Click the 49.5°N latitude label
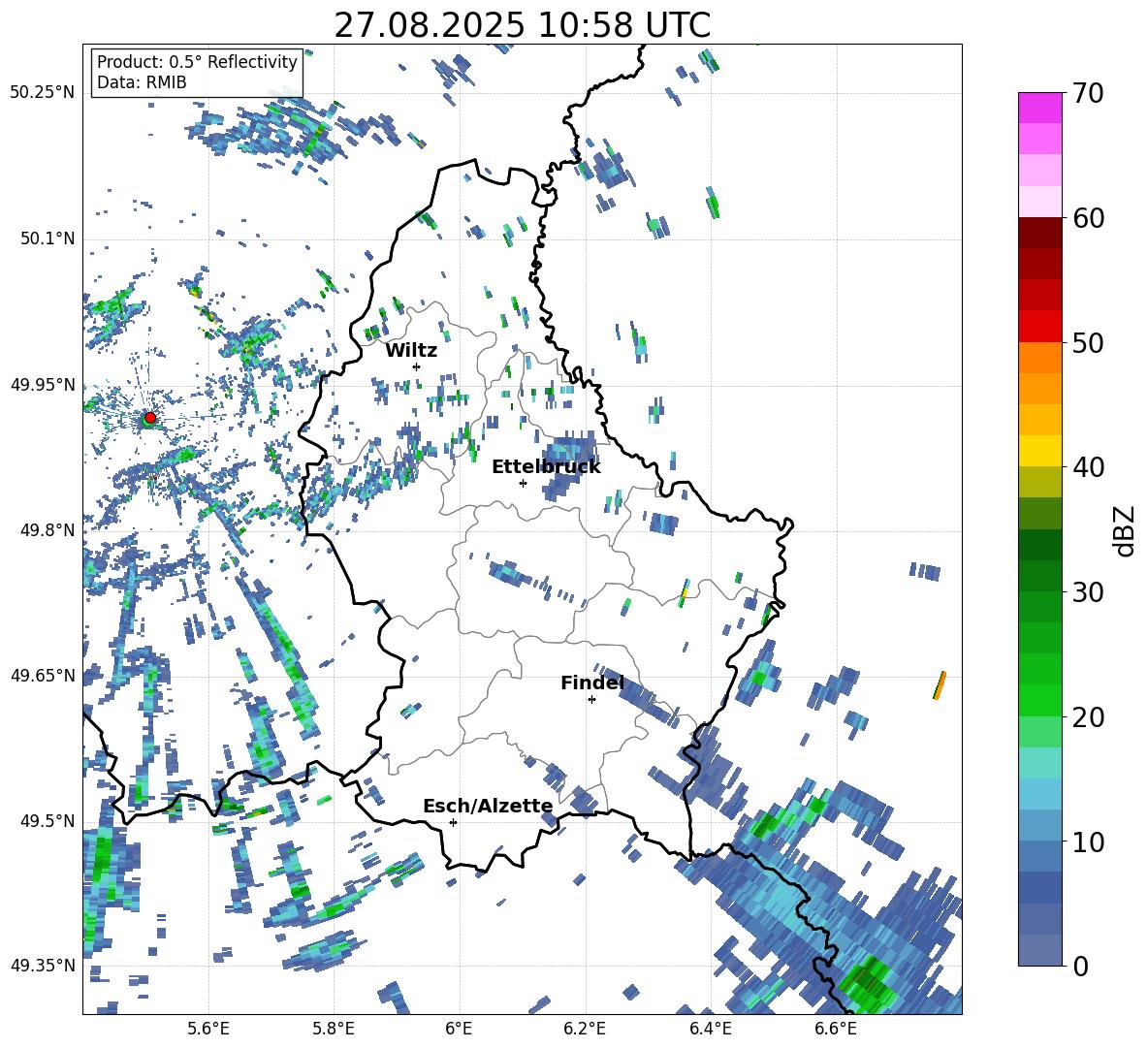The width and height of the screenshot is (1148, 1048). pyautogui.click(x=48, y=820)
